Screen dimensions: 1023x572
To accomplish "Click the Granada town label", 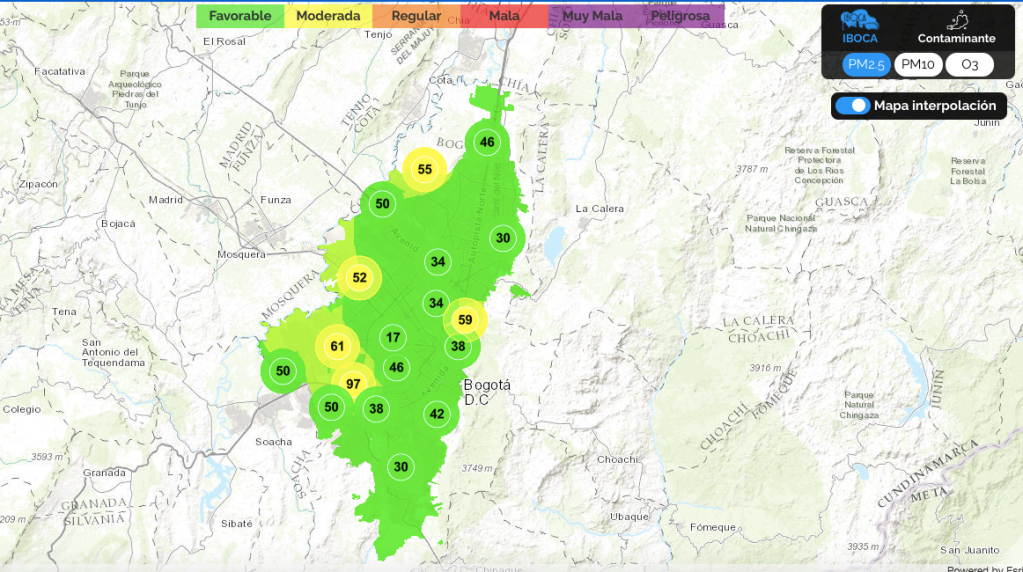I will click(104, 472).
